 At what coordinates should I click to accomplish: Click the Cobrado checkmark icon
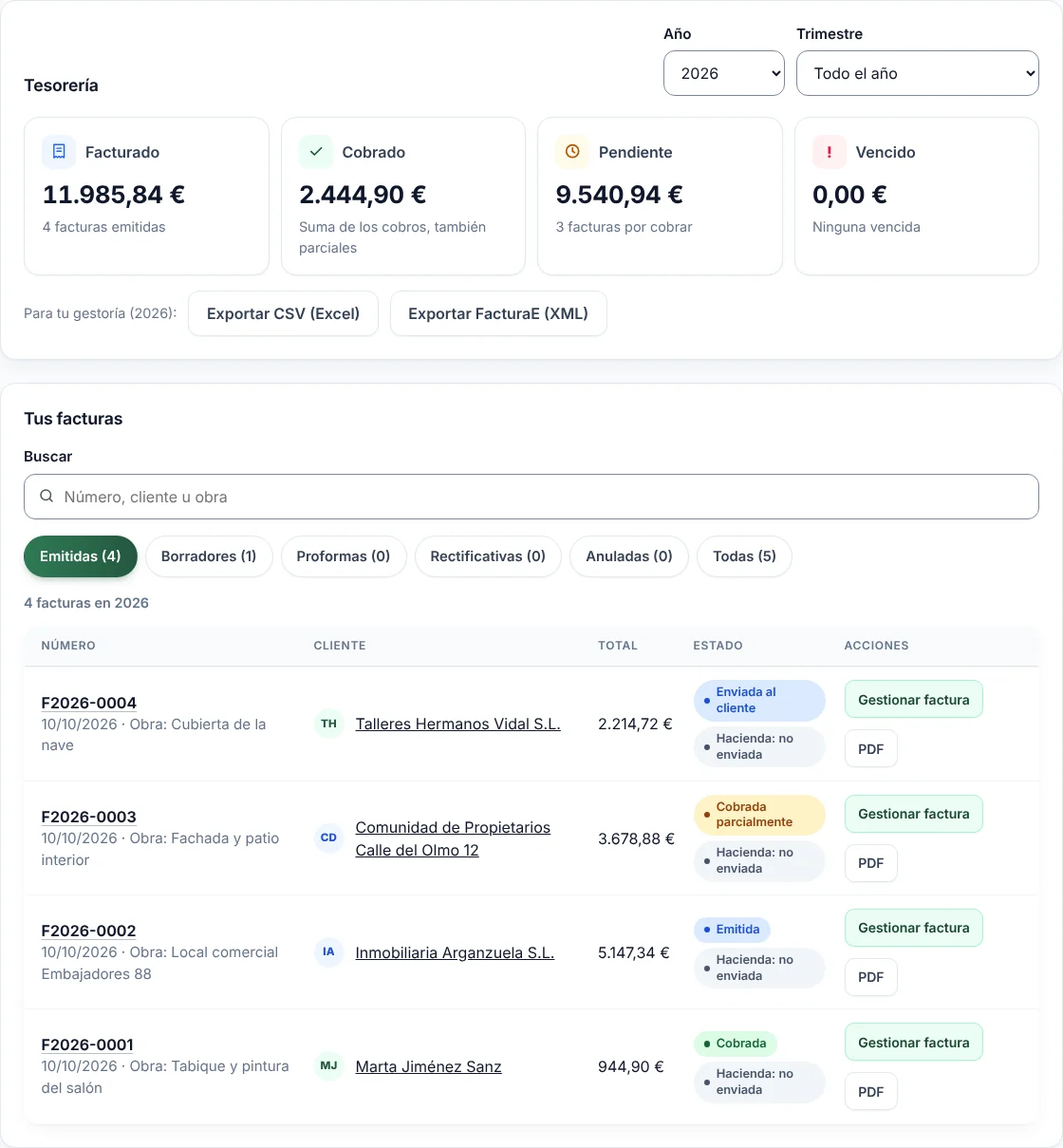(x=316, y=152)
